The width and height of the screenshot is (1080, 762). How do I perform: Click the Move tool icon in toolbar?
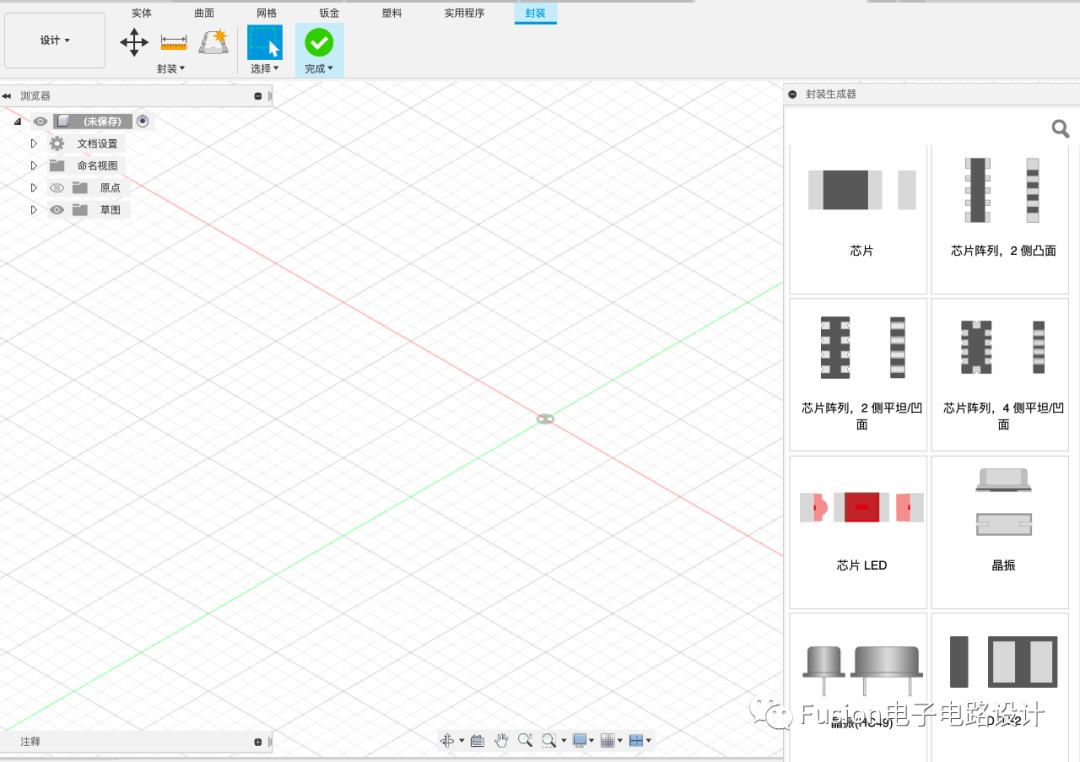pyautogui.click(x=134, y=43)
